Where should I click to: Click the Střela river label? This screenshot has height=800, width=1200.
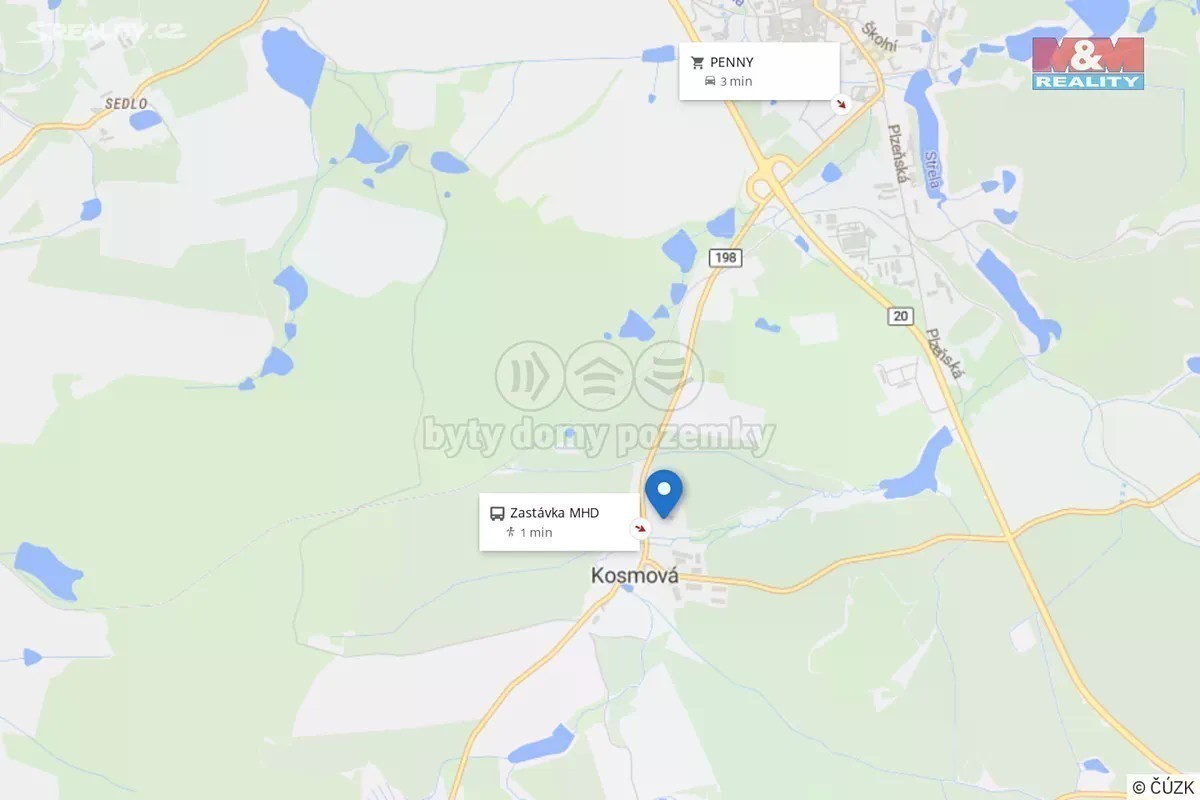coord(935,170)
